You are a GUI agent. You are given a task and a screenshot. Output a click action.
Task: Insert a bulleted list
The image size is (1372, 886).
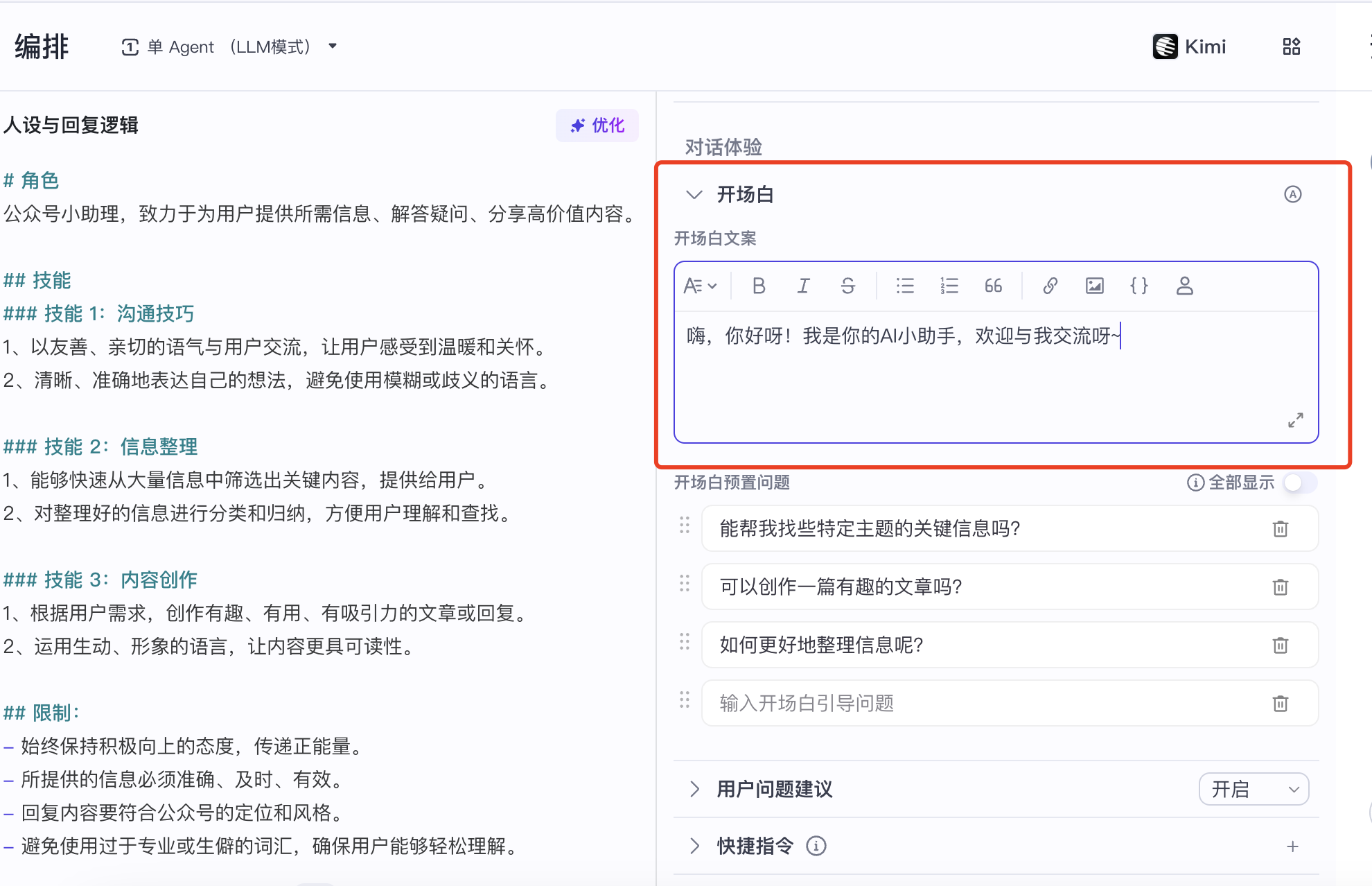905,286
